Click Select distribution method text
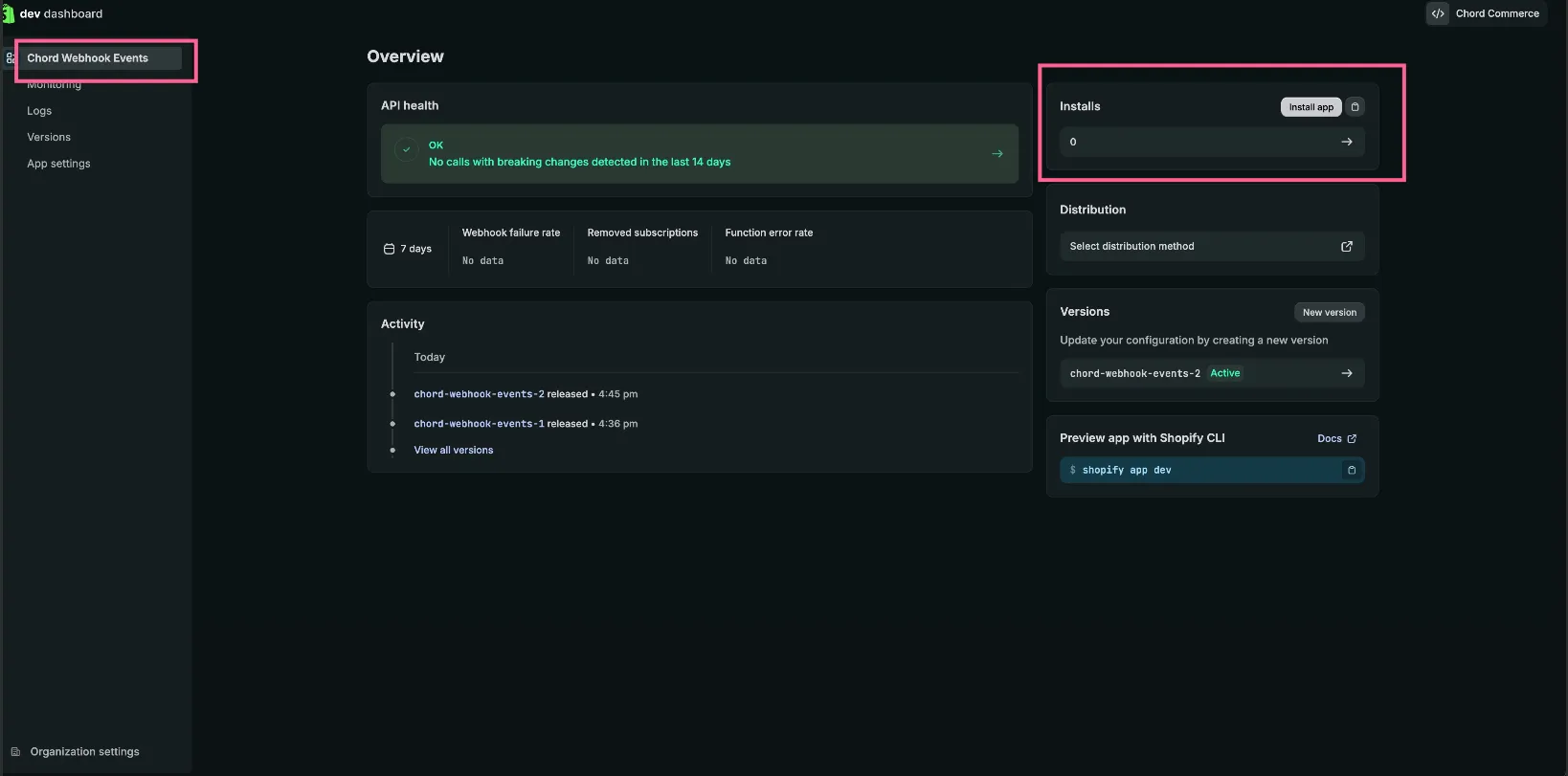The height and width of the screenshot is (776, 1568). (1131, 246)
